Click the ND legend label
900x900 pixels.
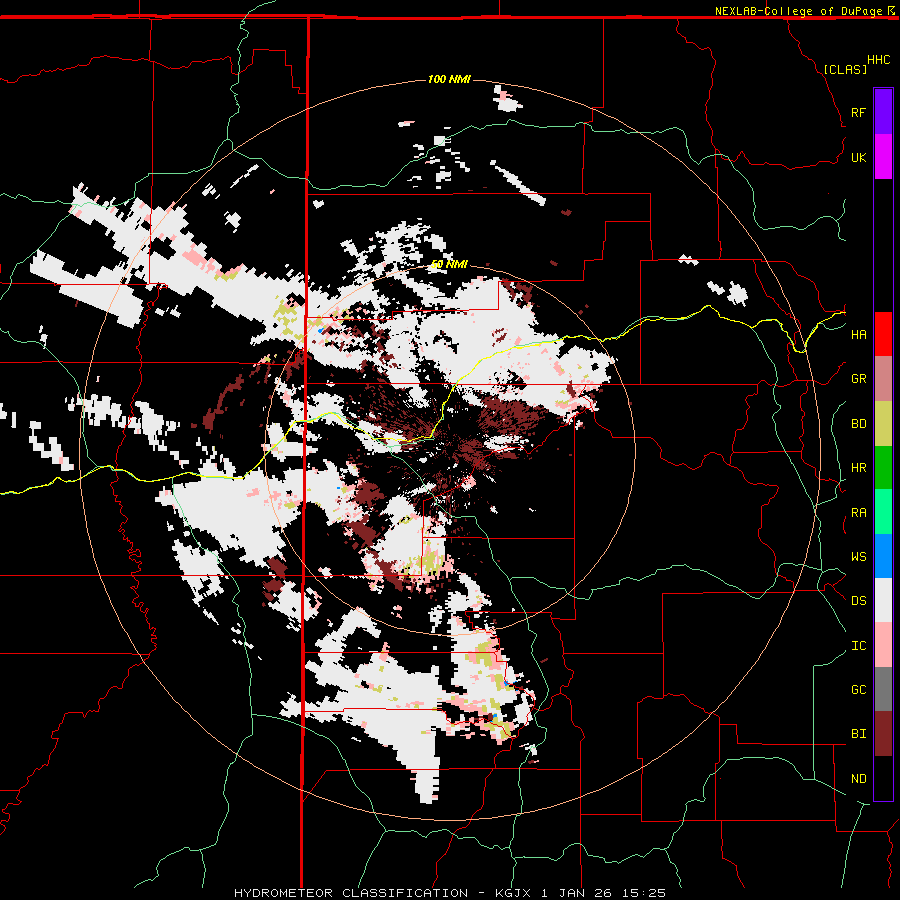[x=858, y=779]
